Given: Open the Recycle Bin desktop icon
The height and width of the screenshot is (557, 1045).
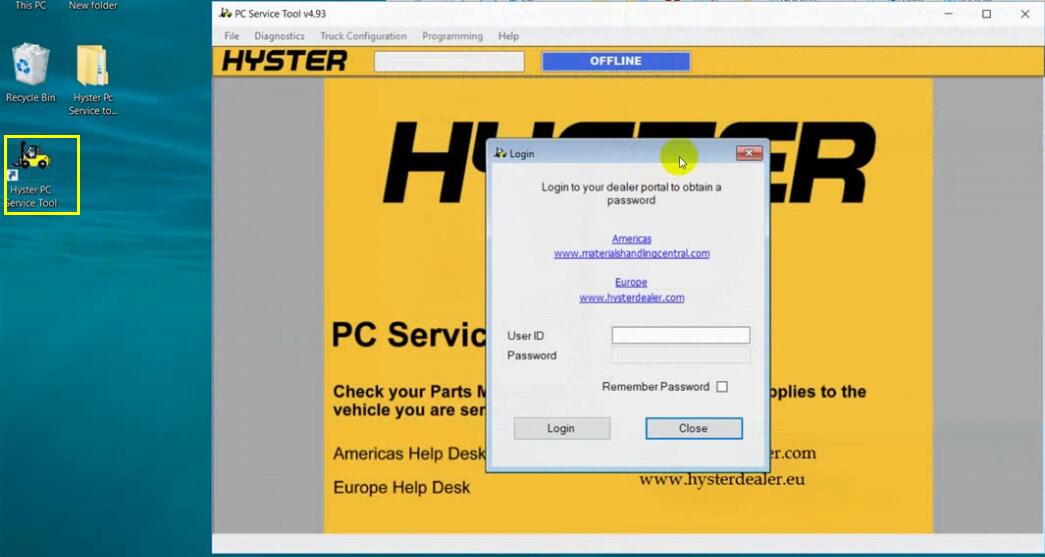Looking at the screenshot, I should (30, 73).
